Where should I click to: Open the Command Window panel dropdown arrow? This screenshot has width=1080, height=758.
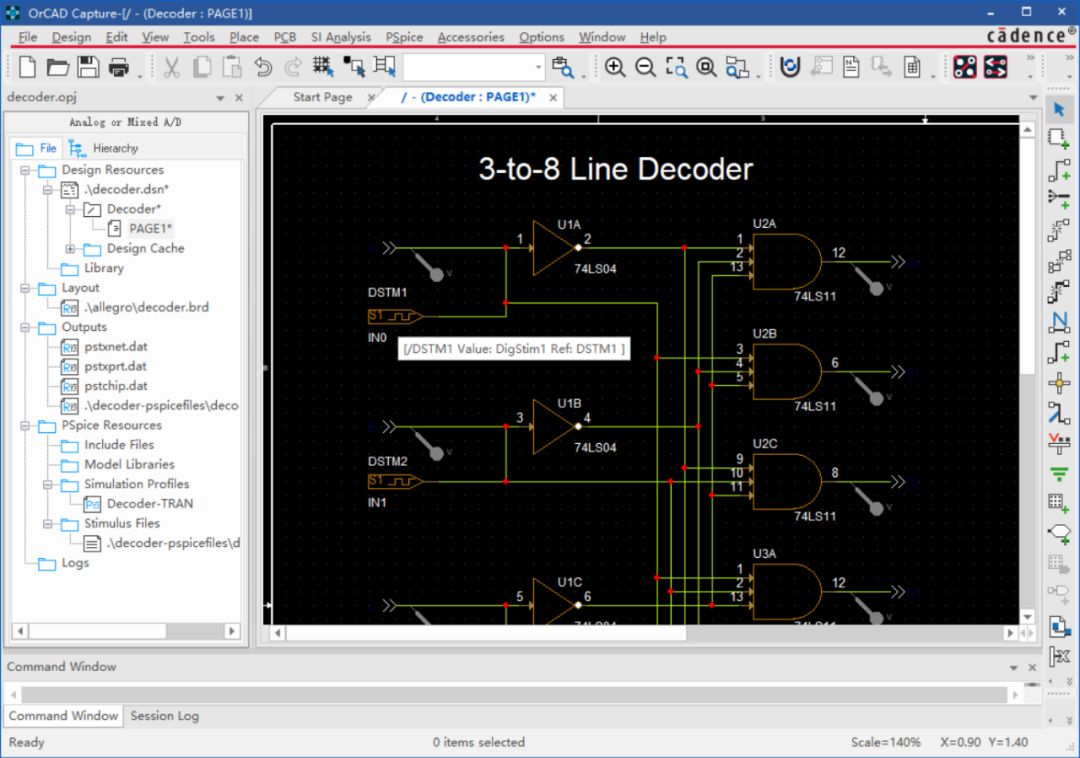1014,668
